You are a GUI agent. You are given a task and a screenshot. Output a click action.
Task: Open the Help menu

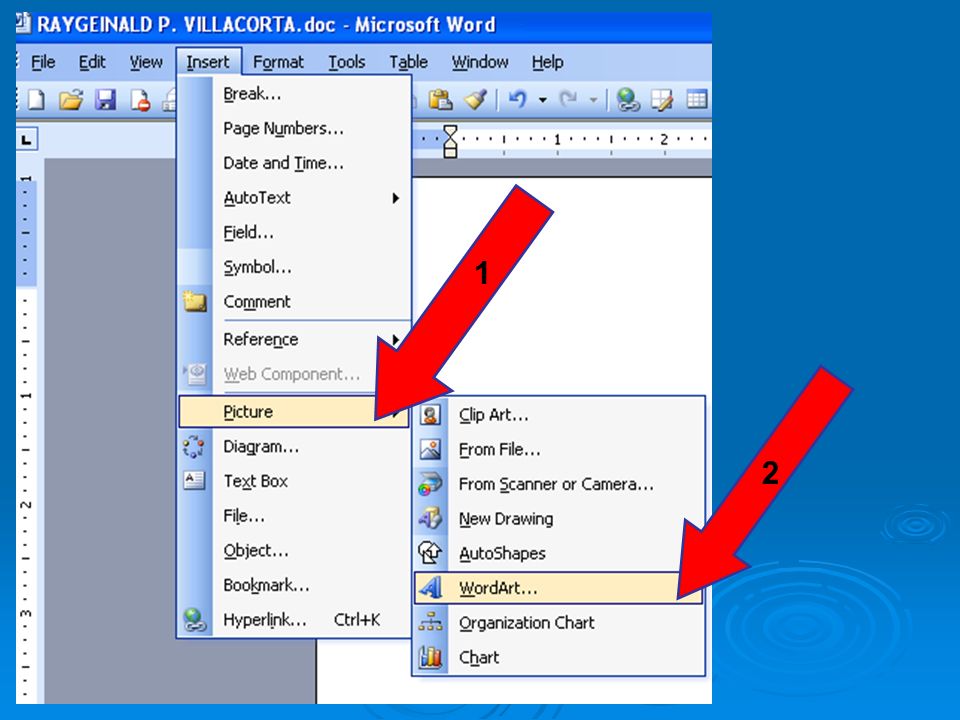(547, 62)
